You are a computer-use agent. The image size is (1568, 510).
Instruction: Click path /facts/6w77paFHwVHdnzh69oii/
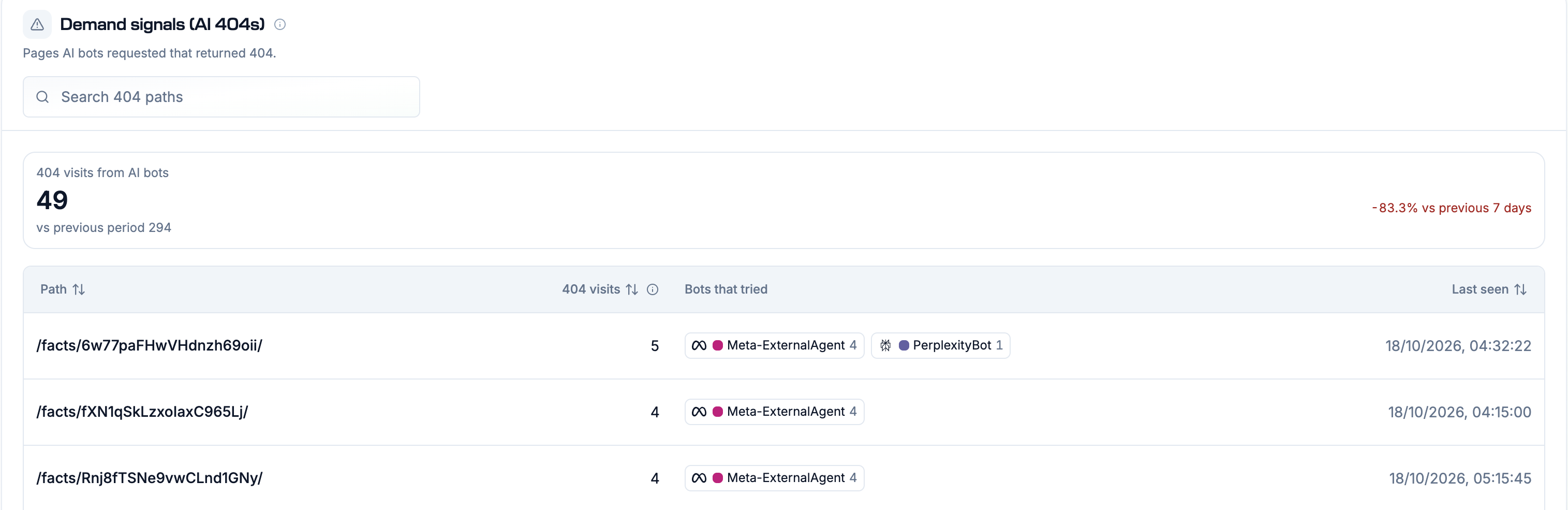coord(149,345)
